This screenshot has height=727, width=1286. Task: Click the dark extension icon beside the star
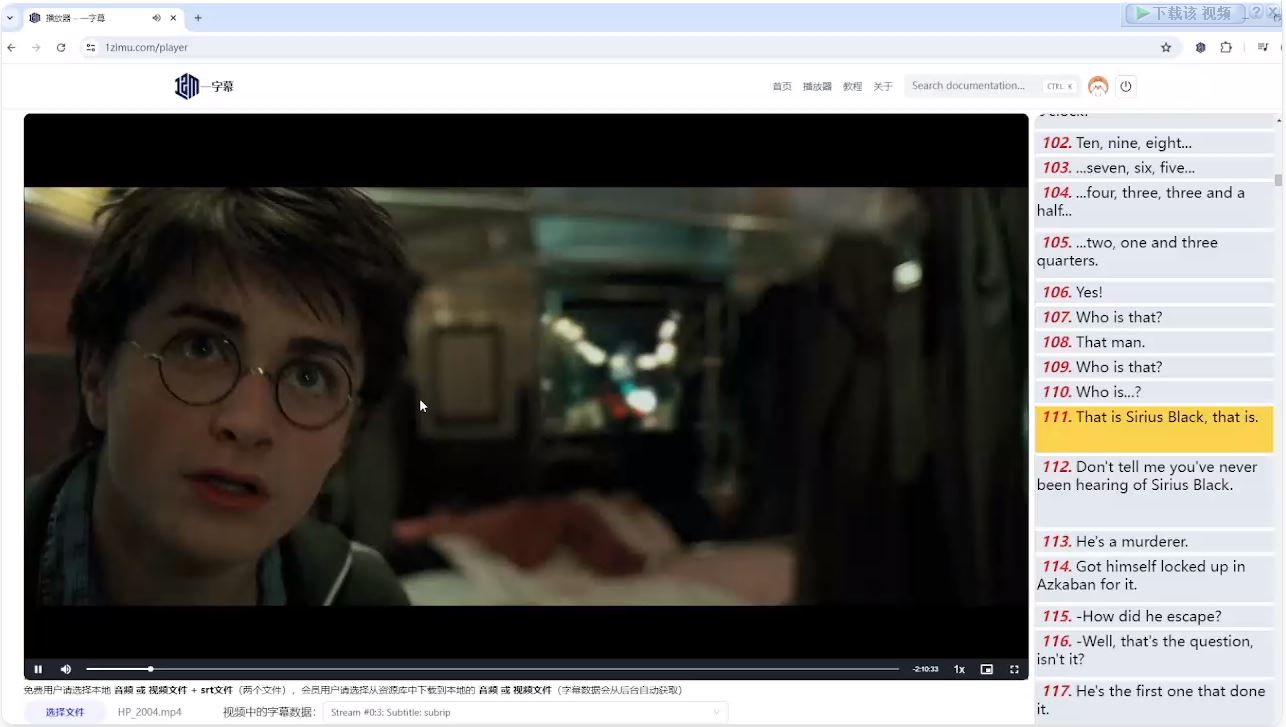1201,47
